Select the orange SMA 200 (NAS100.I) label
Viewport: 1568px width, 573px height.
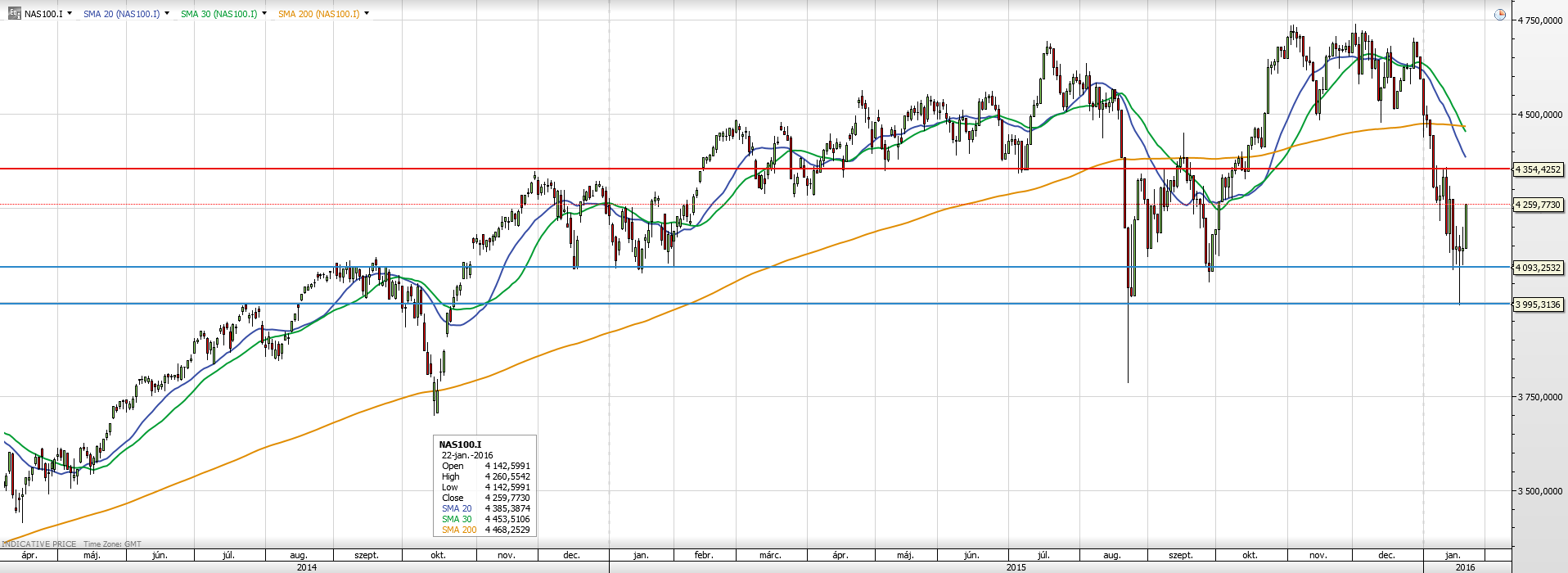pyautogui.click(x=318, y=14)
